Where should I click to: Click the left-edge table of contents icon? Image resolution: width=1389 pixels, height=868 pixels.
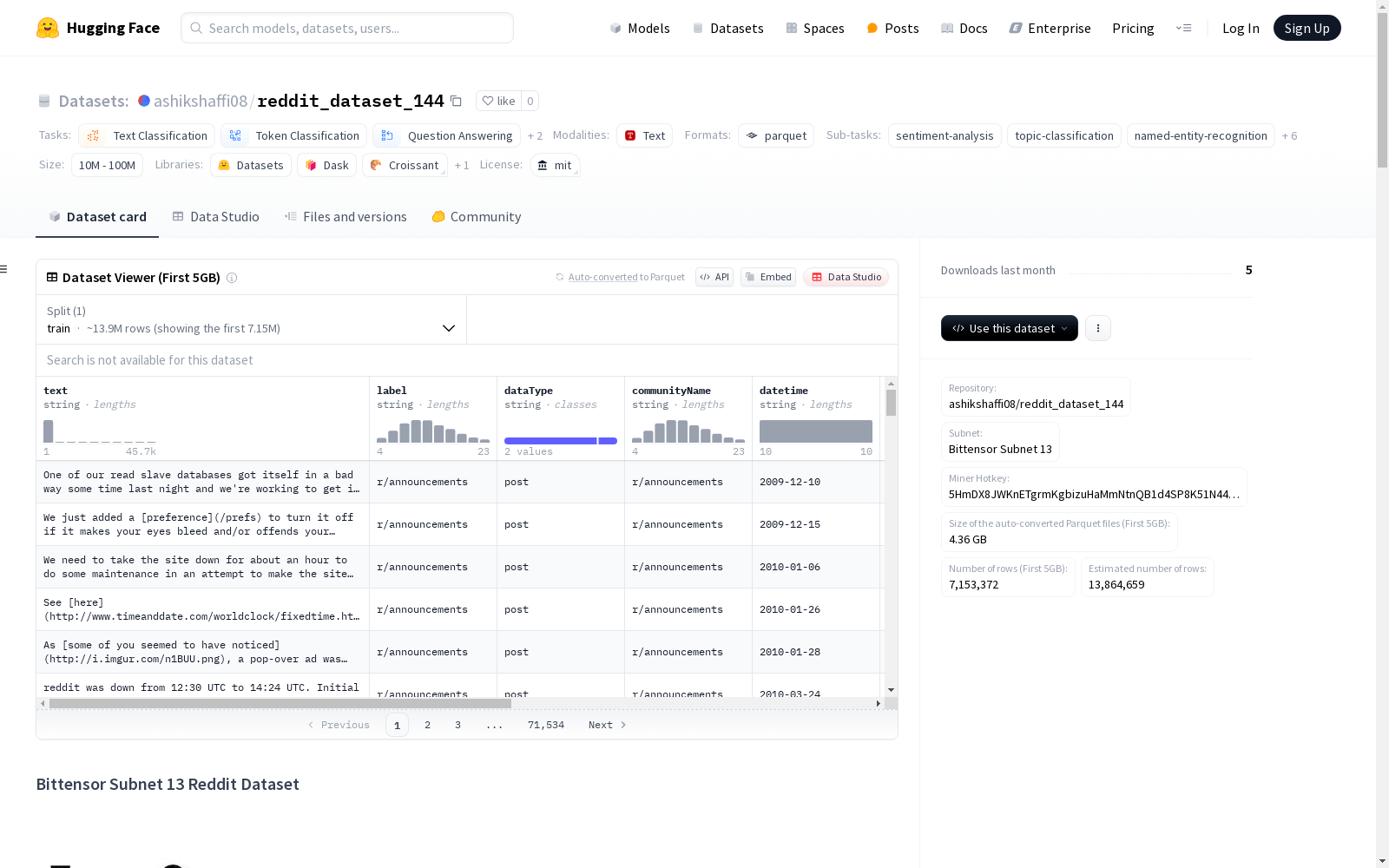3,269
